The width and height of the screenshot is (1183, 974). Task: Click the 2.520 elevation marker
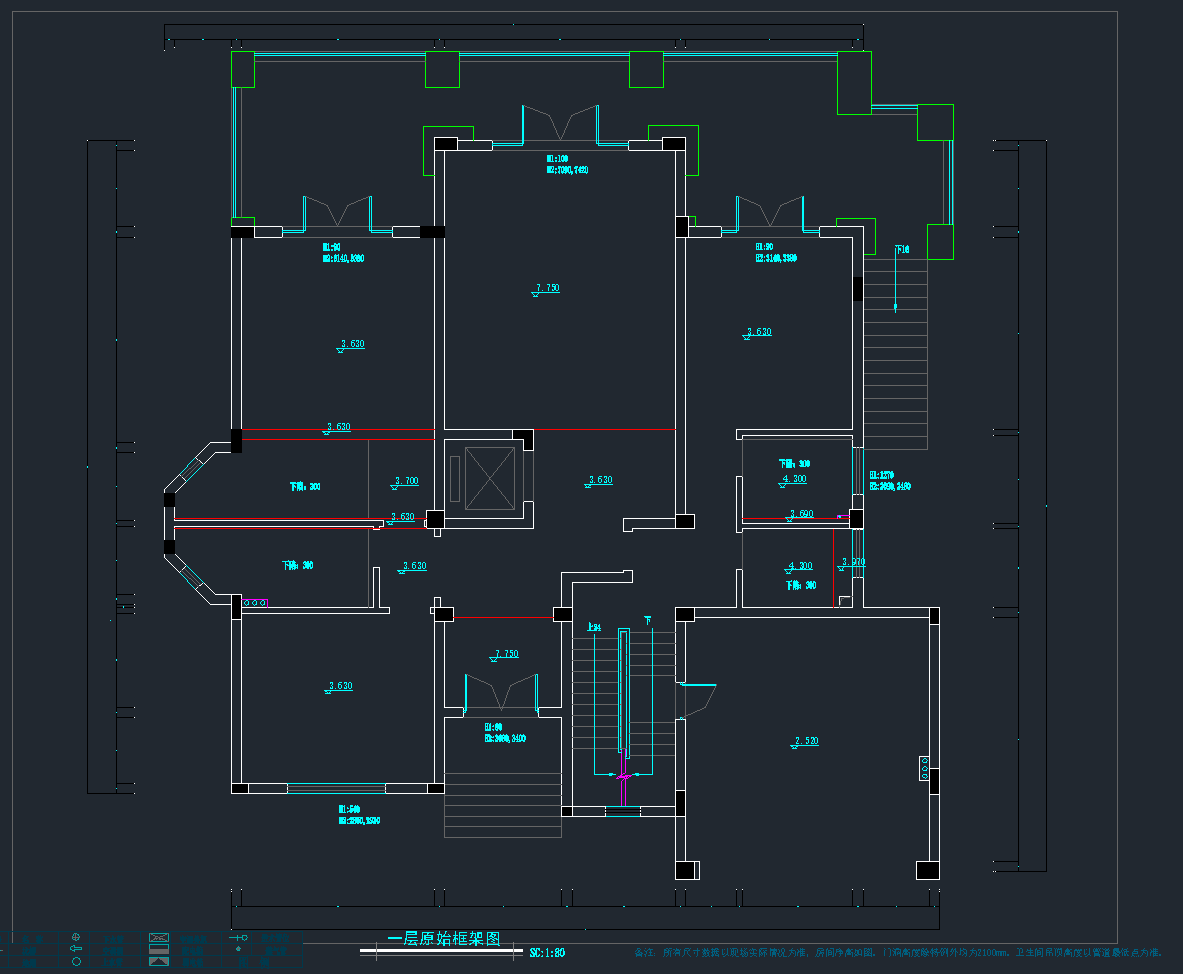click(806, 741)
